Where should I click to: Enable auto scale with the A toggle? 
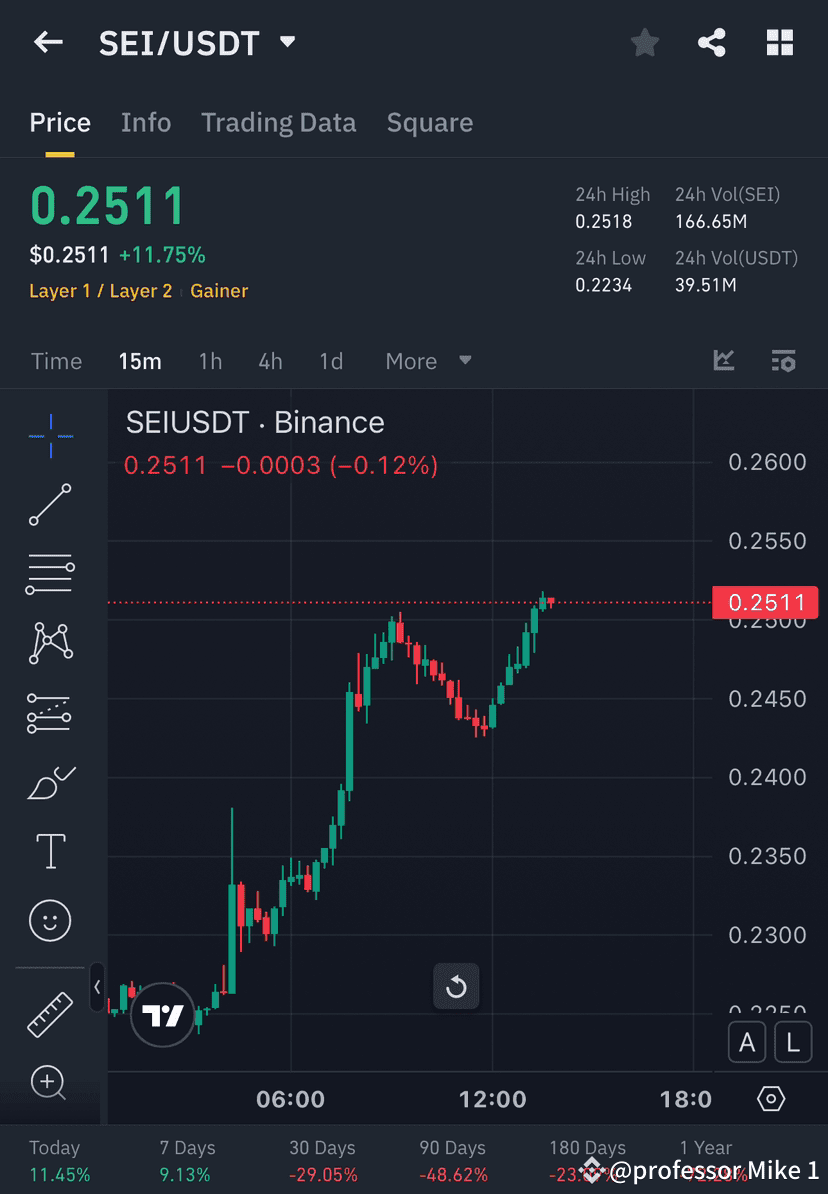pyautogui.click(x=747, y=1042)
